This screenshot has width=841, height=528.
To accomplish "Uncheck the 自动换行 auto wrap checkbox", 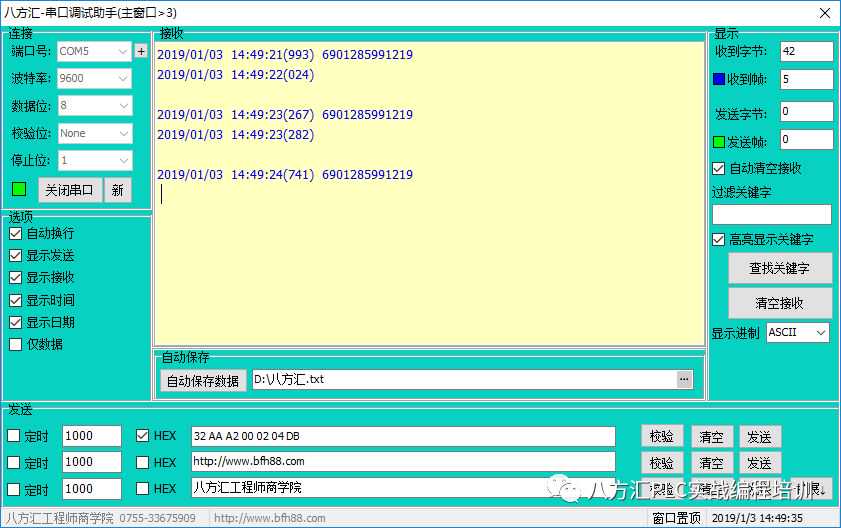I will 15,233.
